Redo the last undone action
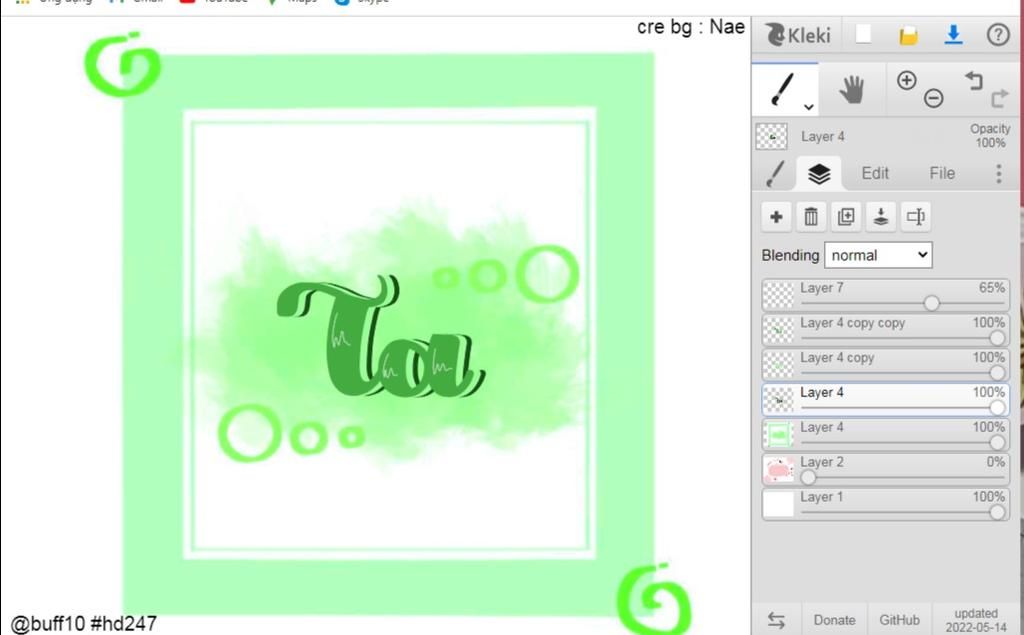The width and height of the screenshot is (1024, 635). 1000,98
